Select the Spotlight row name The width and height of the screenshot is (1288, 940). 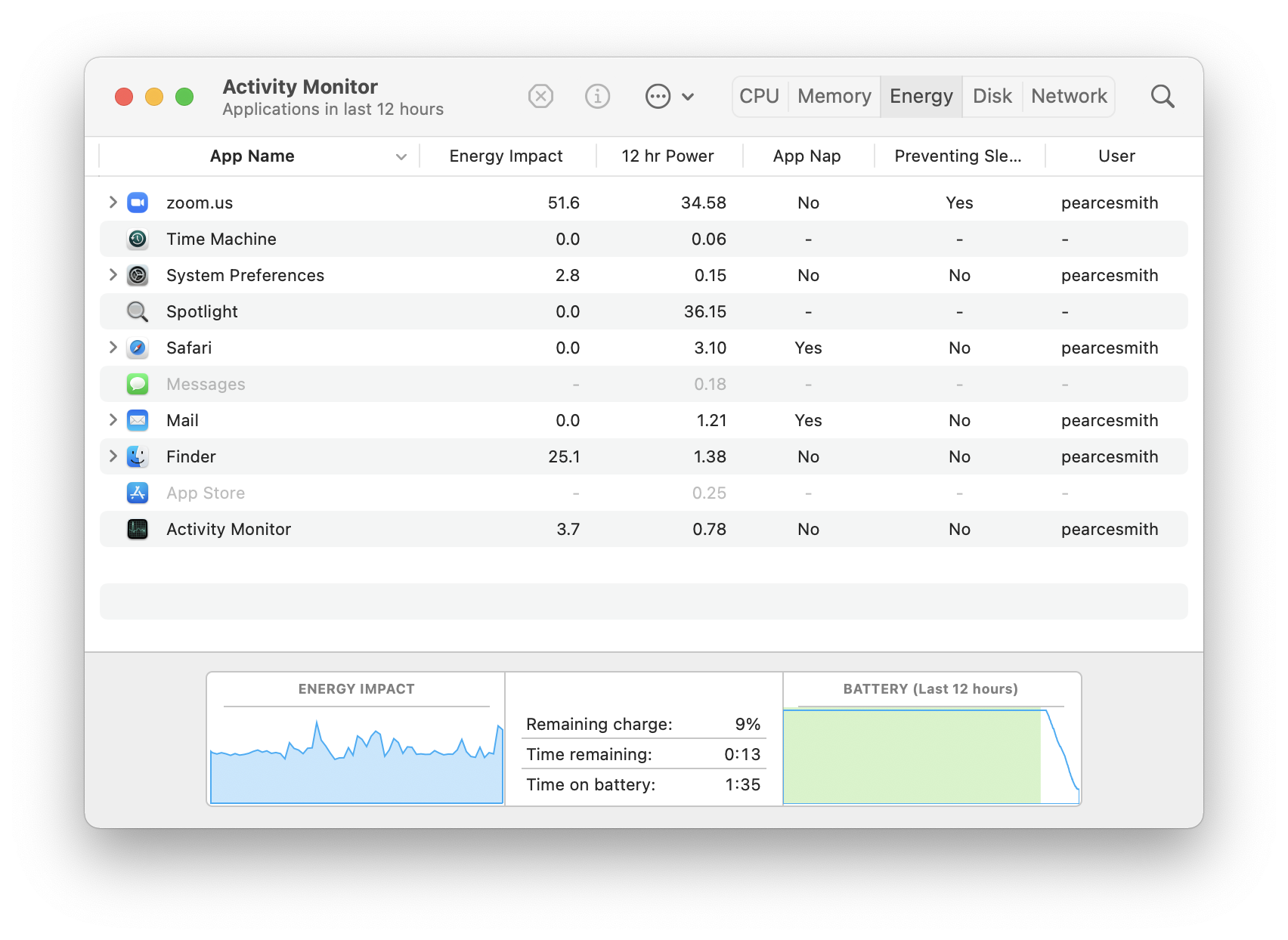[202, 311]
